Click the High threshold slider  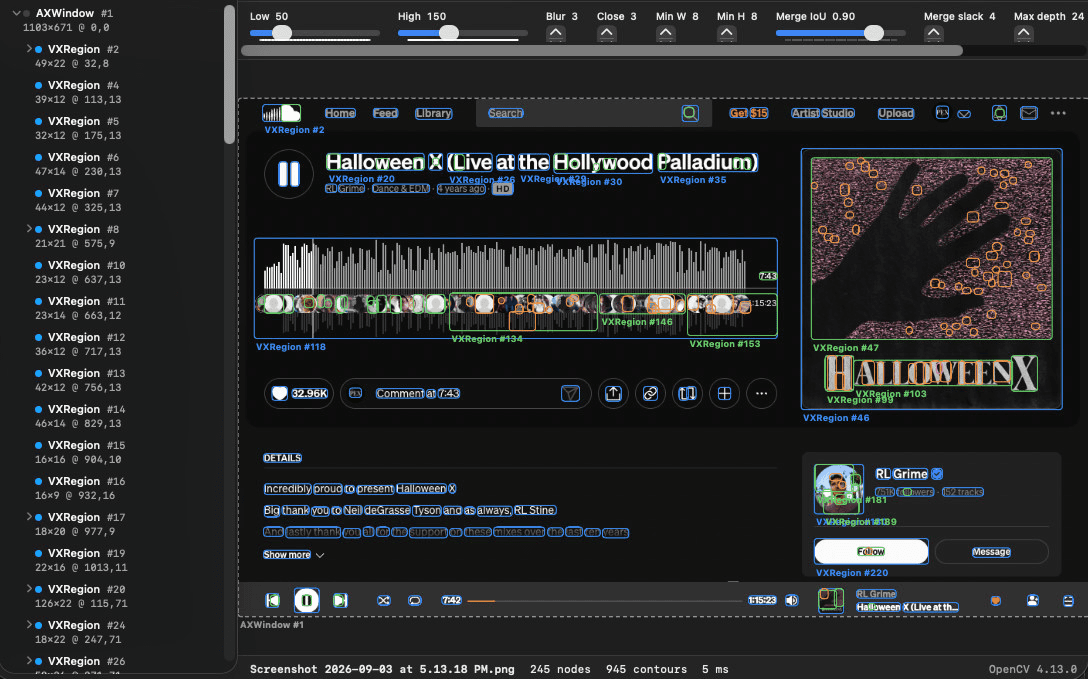463,33
